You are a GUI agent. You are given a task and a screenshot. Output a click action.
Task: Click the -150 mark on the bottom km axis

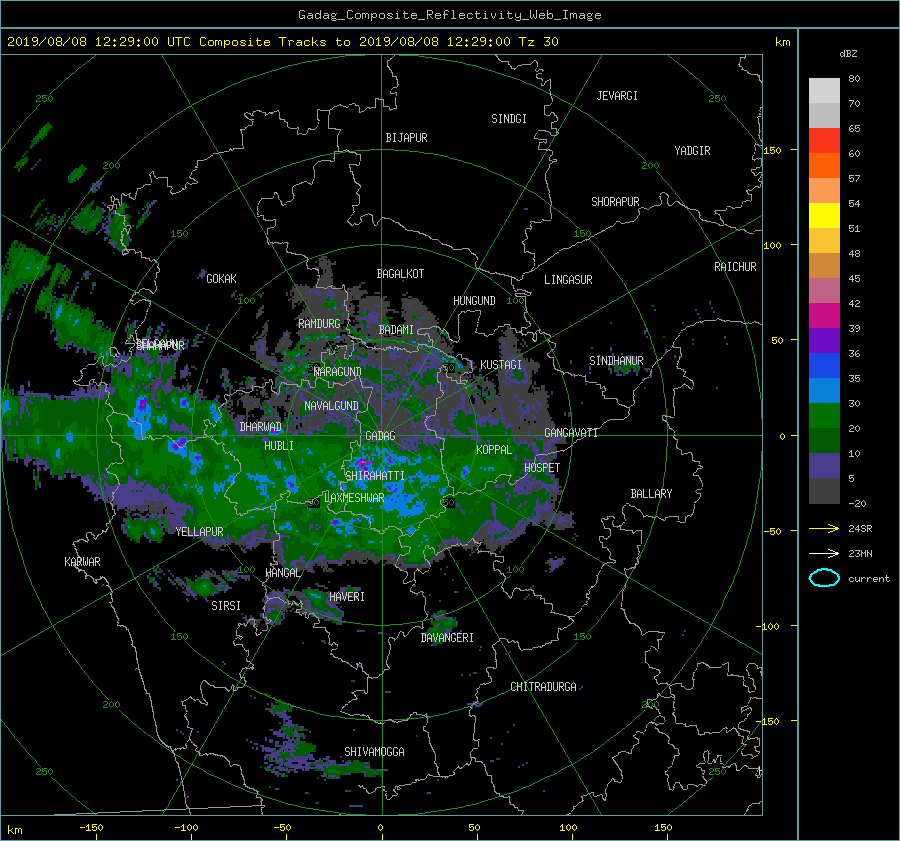91,828
